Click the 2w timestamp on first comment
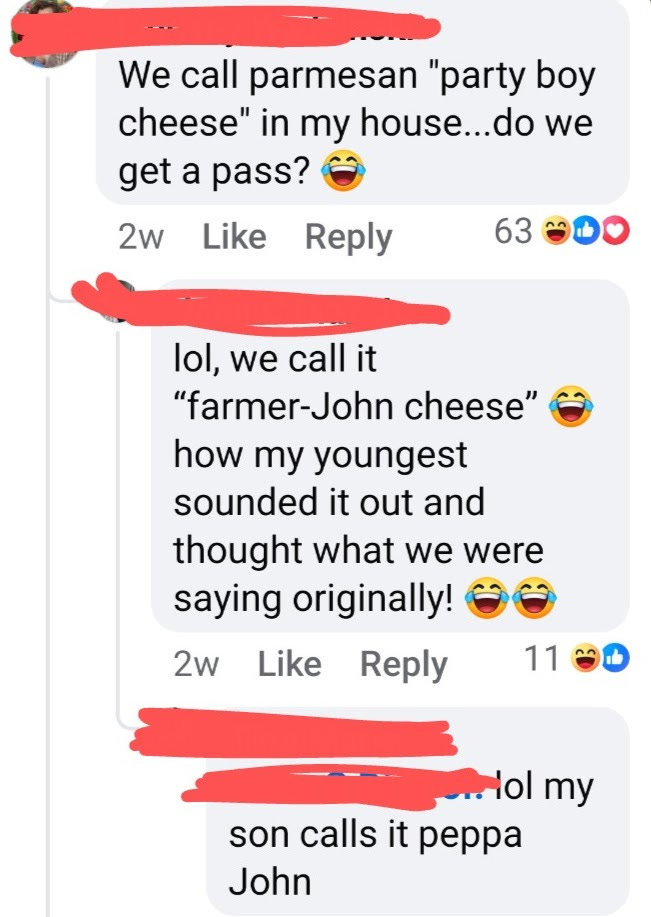 141,237
